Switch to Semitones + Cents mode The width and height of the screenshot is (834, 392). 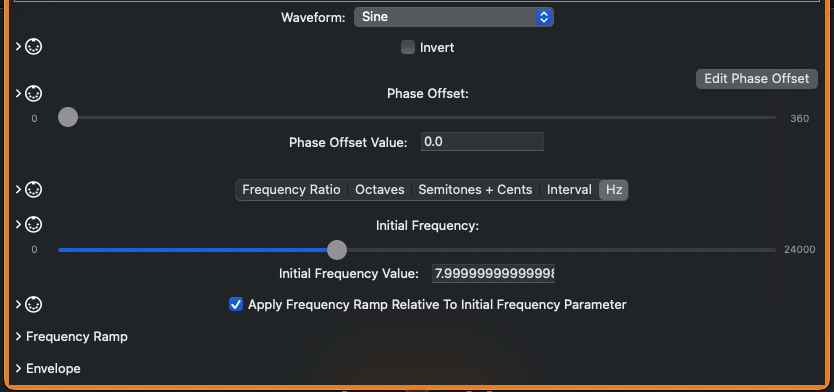[x=475, y=190]
